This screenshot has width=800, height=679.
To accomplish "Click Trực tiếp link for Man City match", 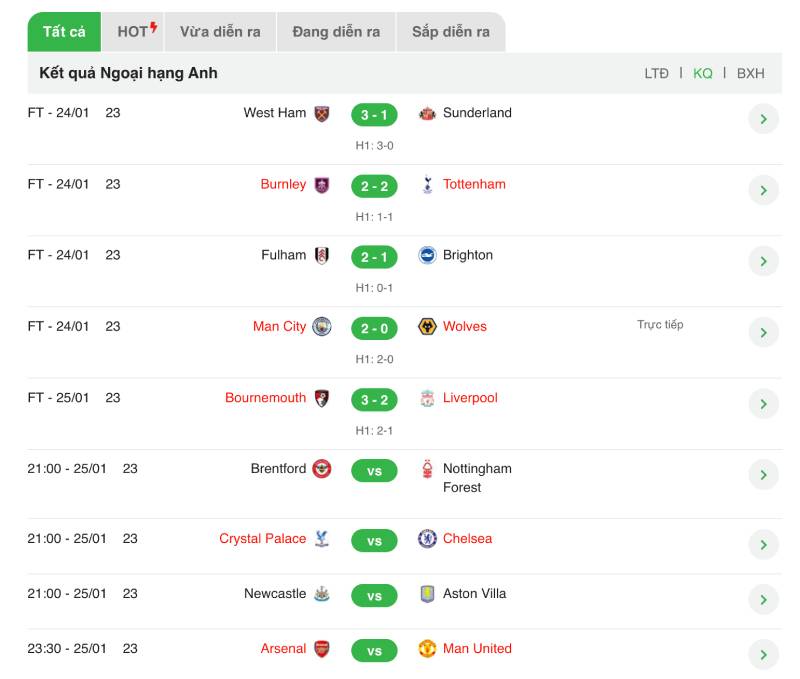I will [x=660, y=325].
